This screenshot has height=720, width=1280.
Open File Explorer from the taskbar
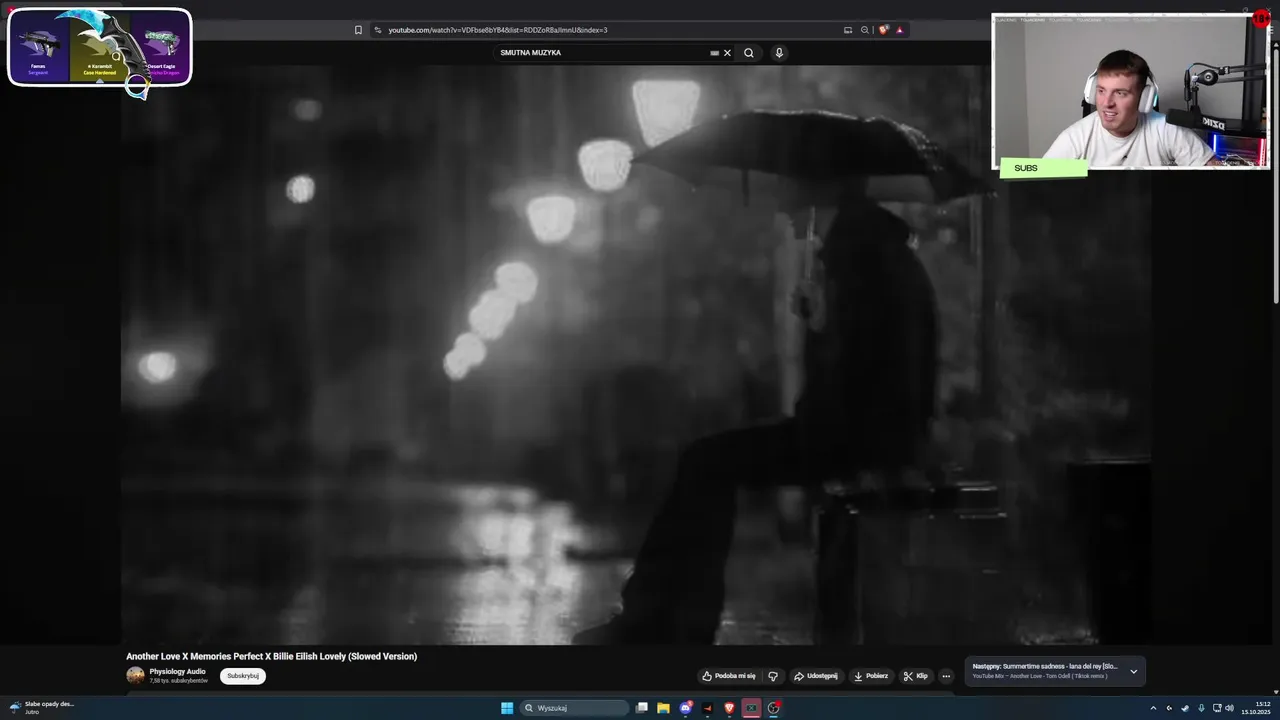(x=663, y=708)
